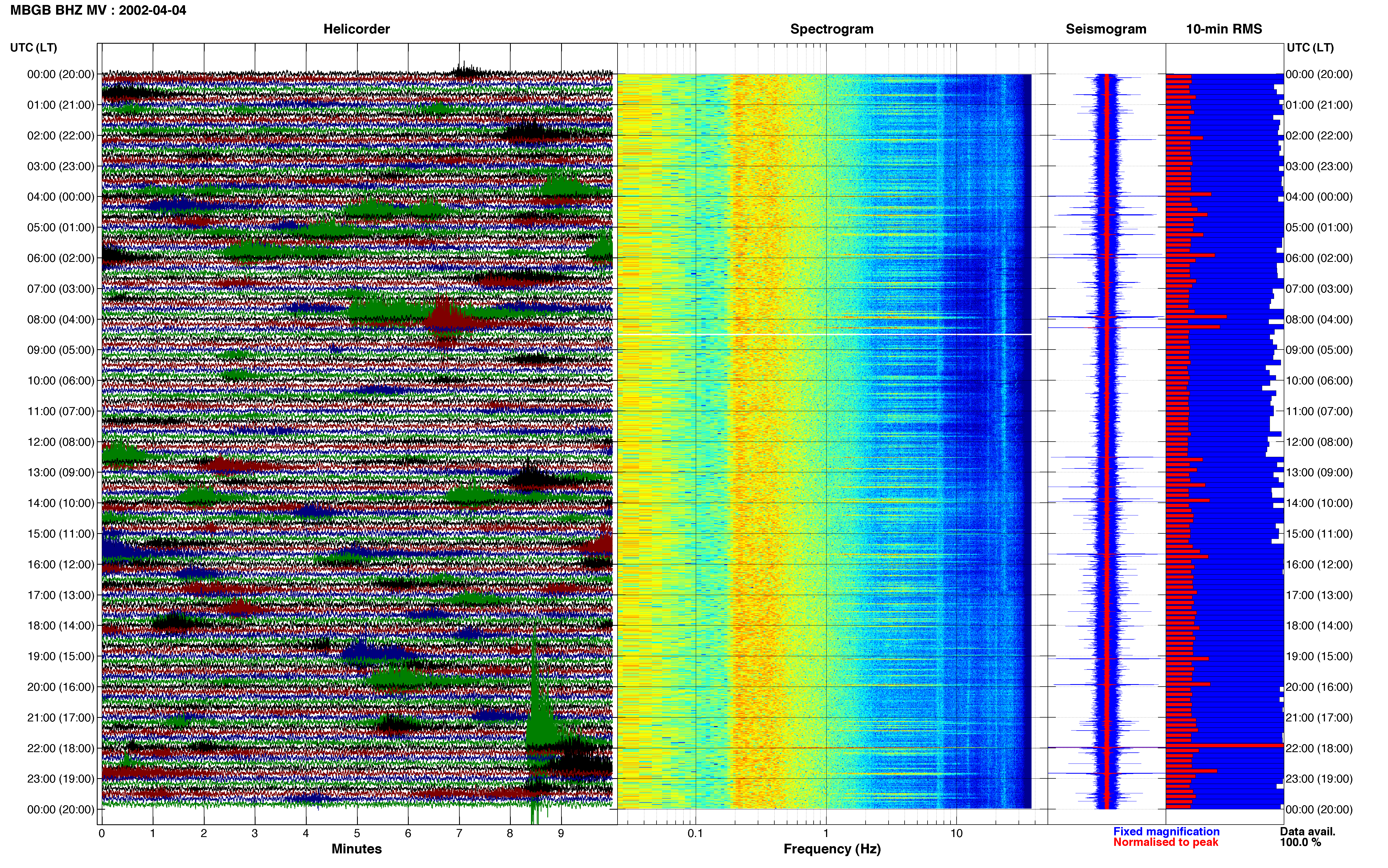Click the '10' tick on the frequency axis

click(956, 833)
